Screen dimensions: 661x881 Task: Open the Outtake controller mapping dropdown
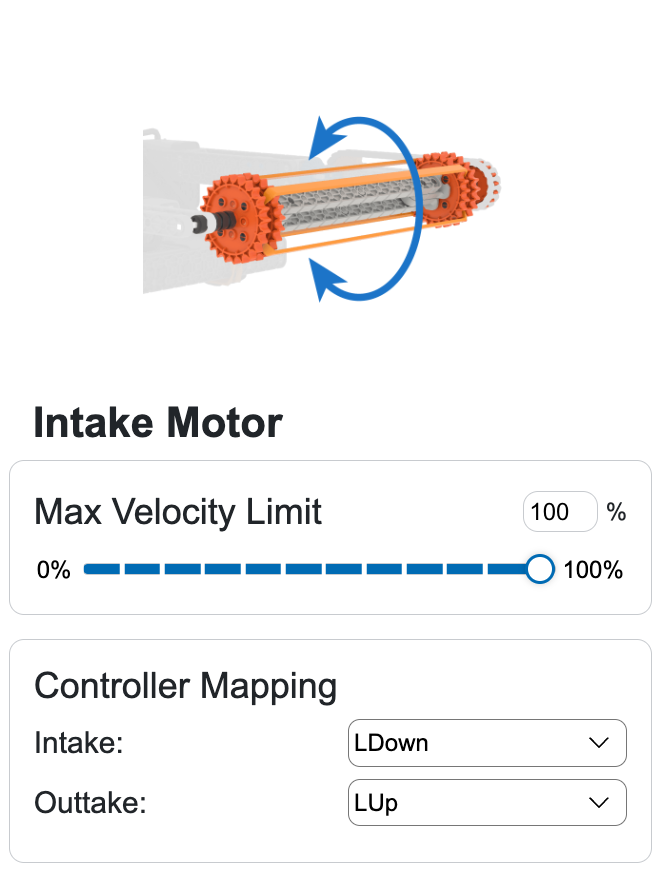click(487, 803)
